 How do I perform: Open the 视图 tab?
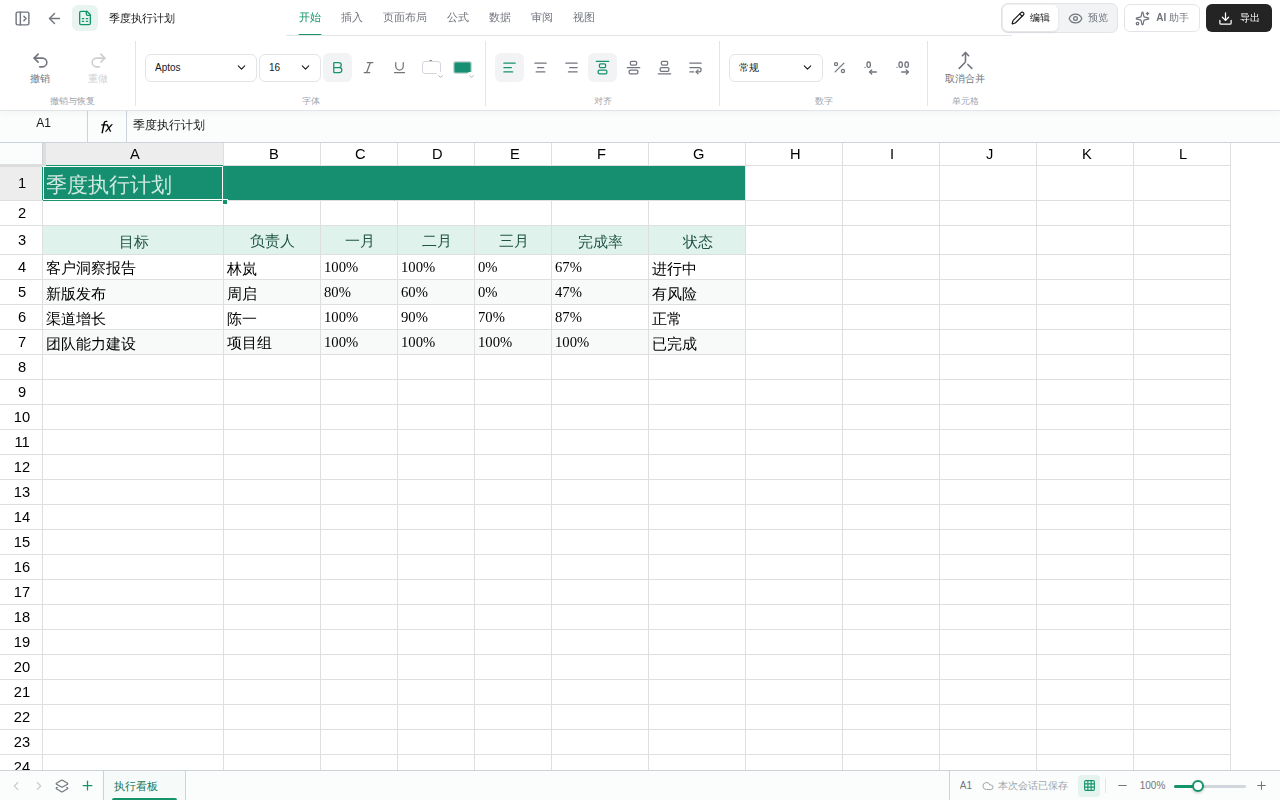click(x=584, y=18)
